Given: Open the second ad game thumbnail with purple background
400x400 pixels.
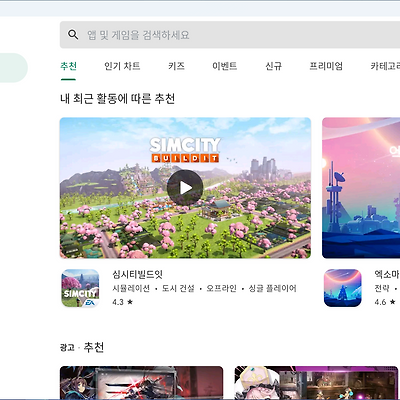Looking at the screenshot, I should (x=316, y=383).
